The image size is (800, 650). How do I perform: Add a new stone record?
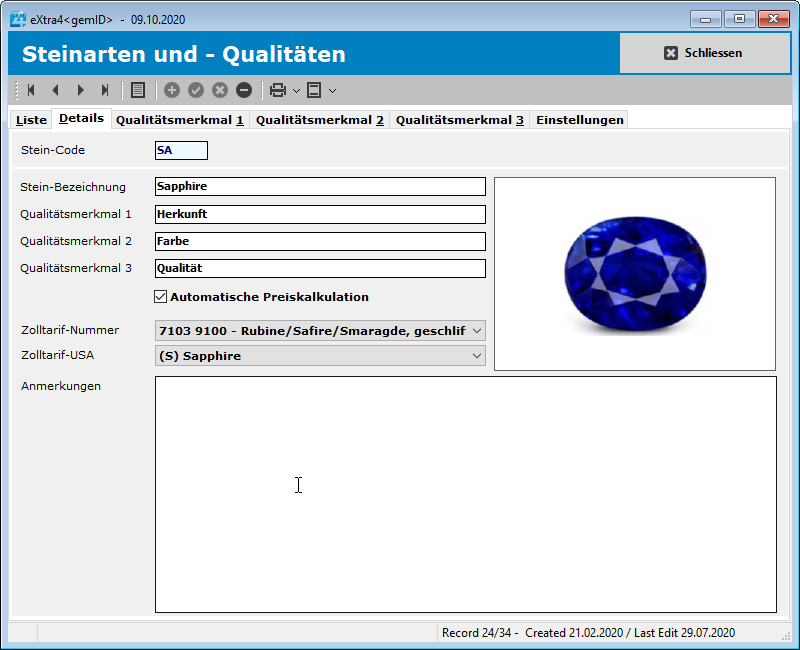pos(171,90)
